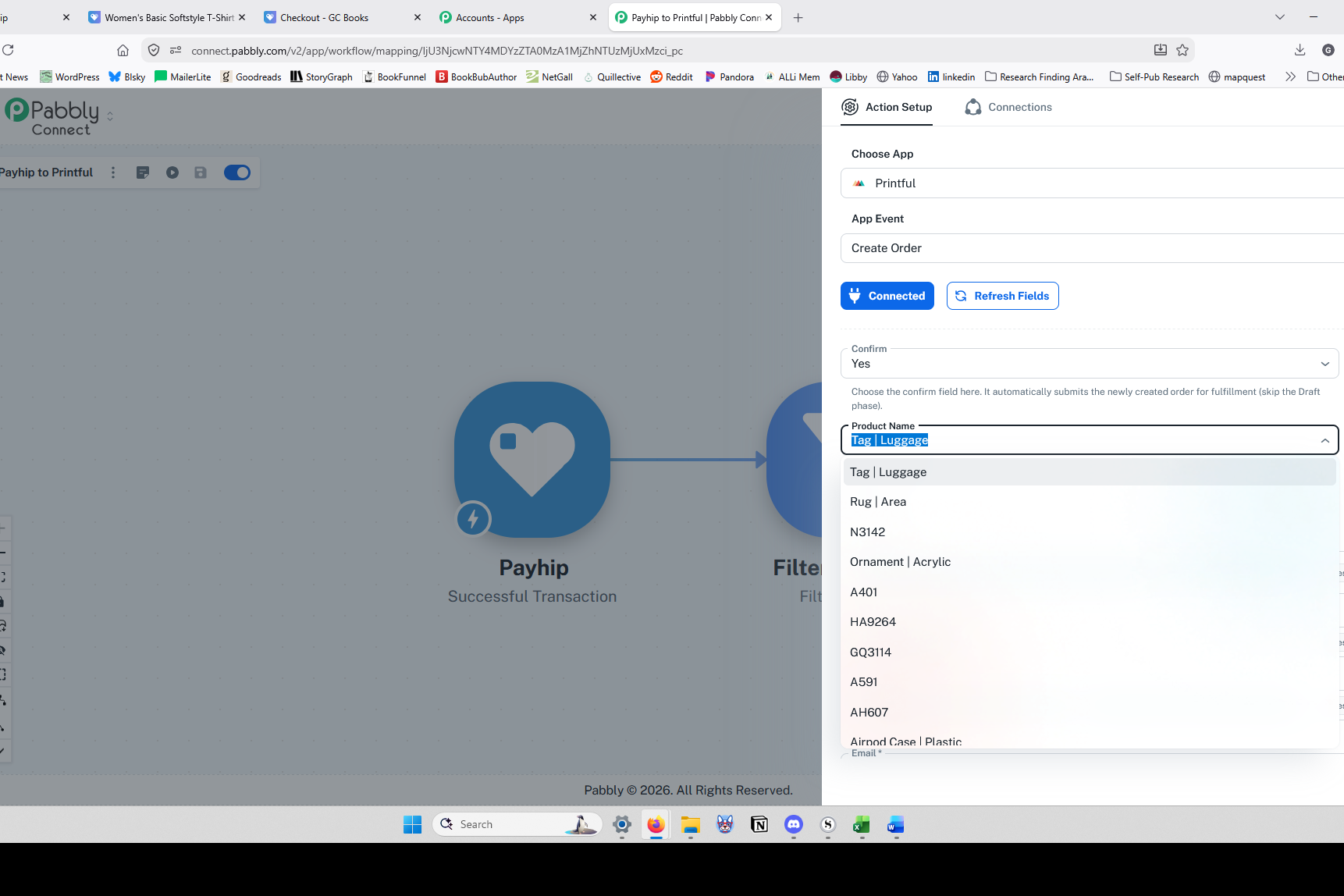Bookmark this page with the star icon
Image resolution: width=1344 pixels, height=896 pixels.
point(1182,51)
